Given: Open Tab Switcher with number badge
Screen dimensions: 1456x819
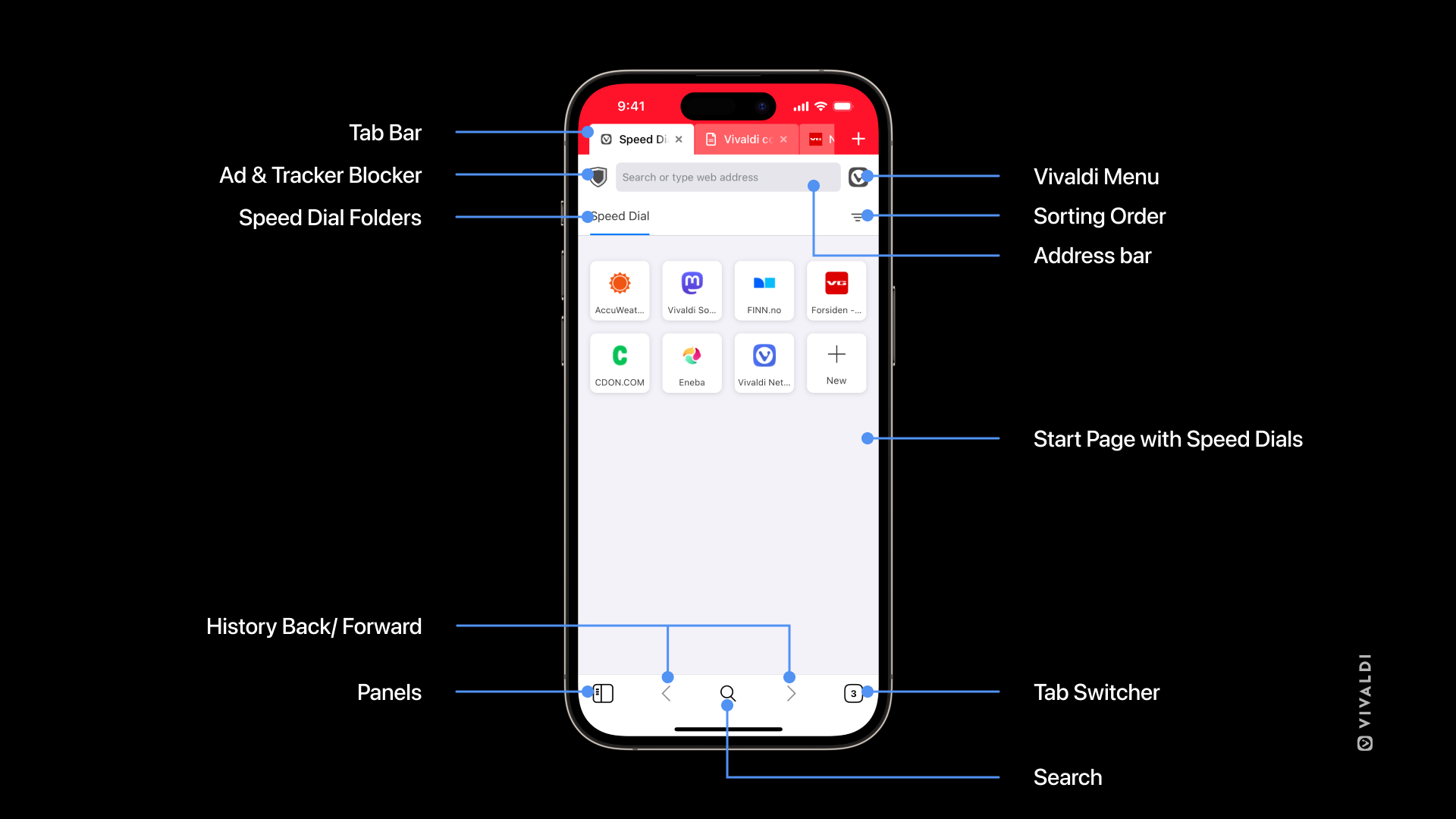Looking at the screenshot, I should [x=853, y=693].
